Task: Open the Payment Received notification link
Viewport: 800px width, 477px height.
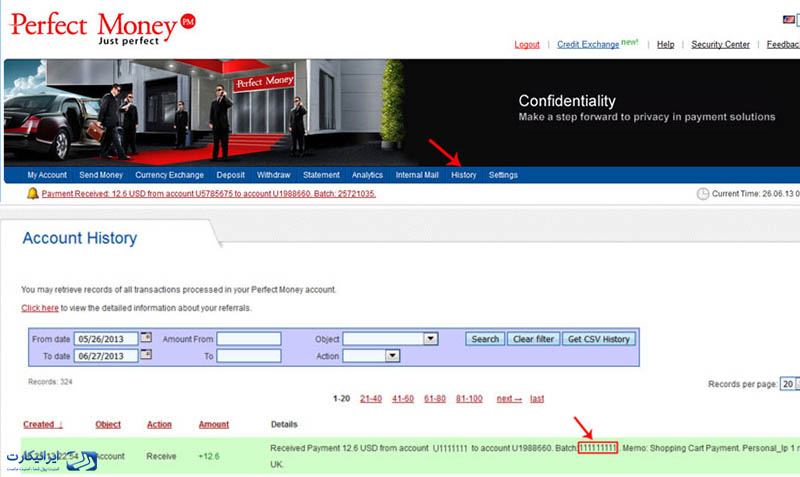Action: (209, 194)
